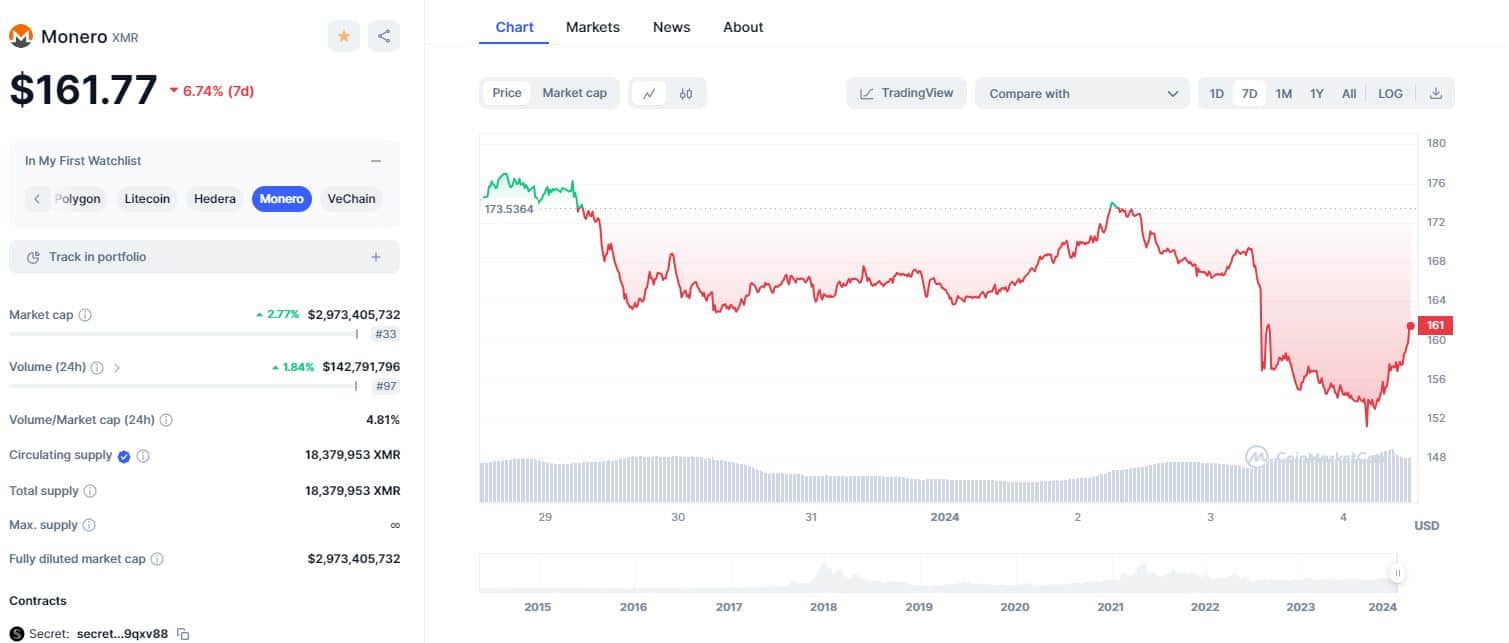The width and height of the screenshot is (1509, 643).
Task: Click the verified badge by Circulating supply
Action: (x=124, y=456)
